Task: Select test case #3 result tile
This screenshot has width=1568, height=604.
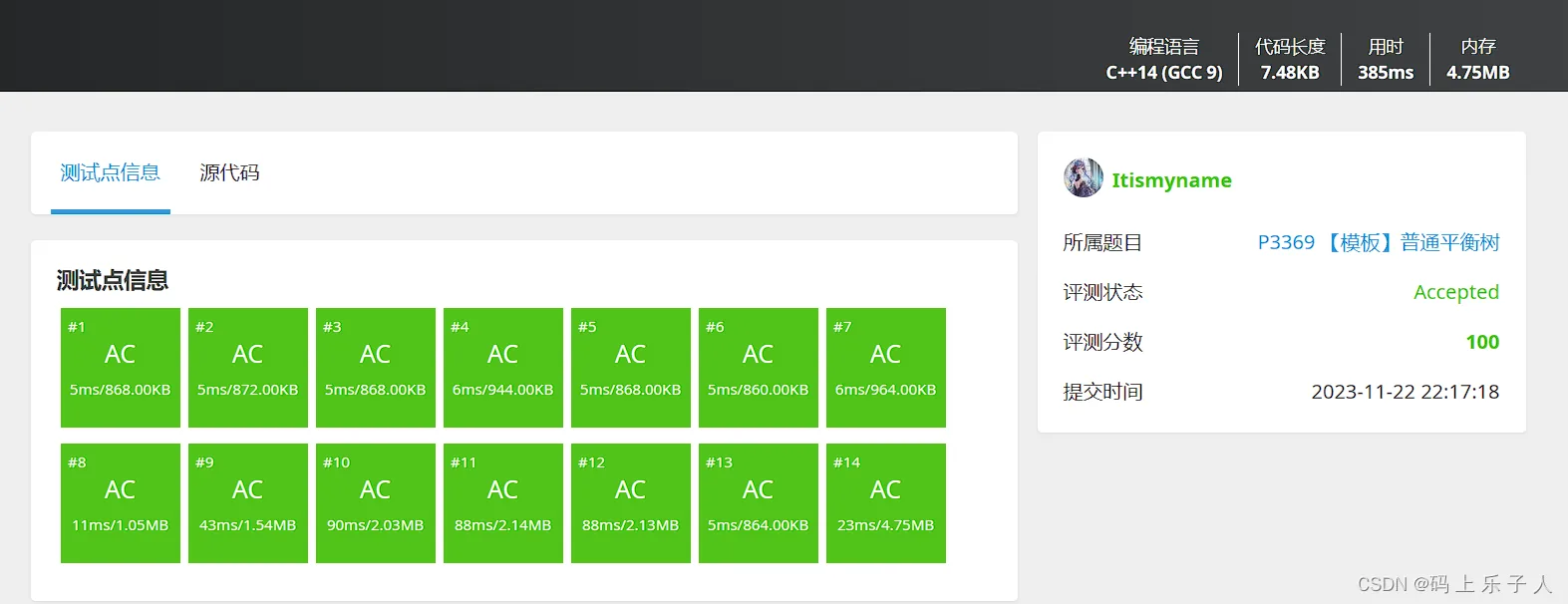Action: point(376,367)
